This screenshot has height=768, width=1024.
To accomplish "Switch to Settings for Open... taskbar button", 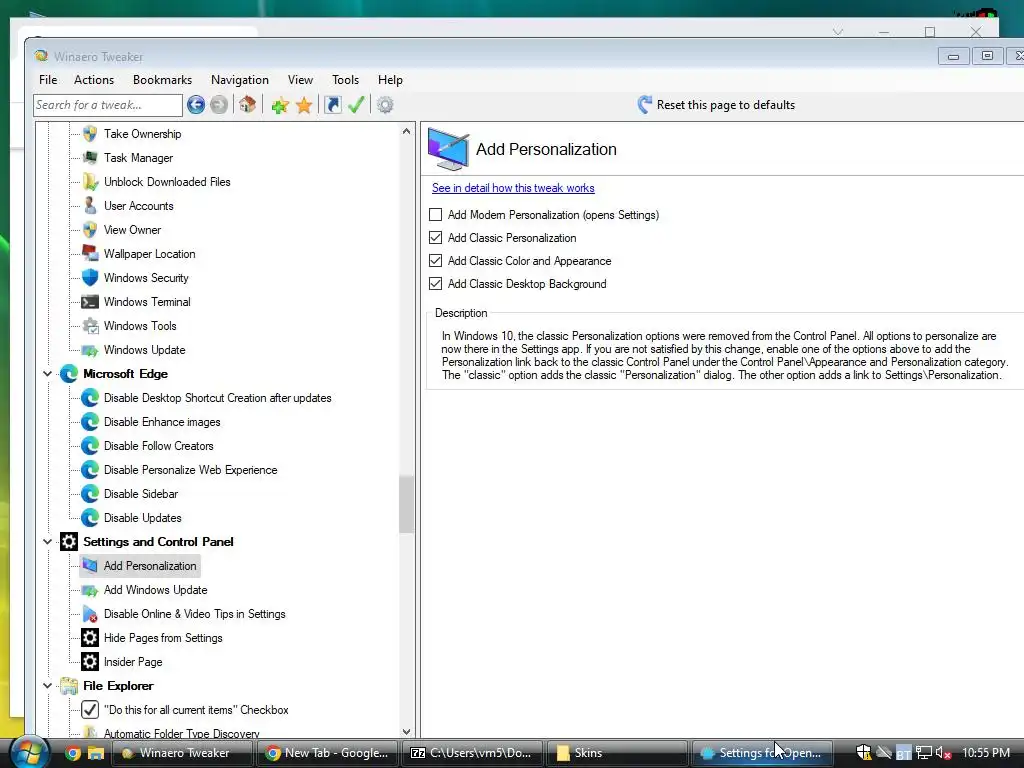I will pyautogui.click(x=761, y=753).
